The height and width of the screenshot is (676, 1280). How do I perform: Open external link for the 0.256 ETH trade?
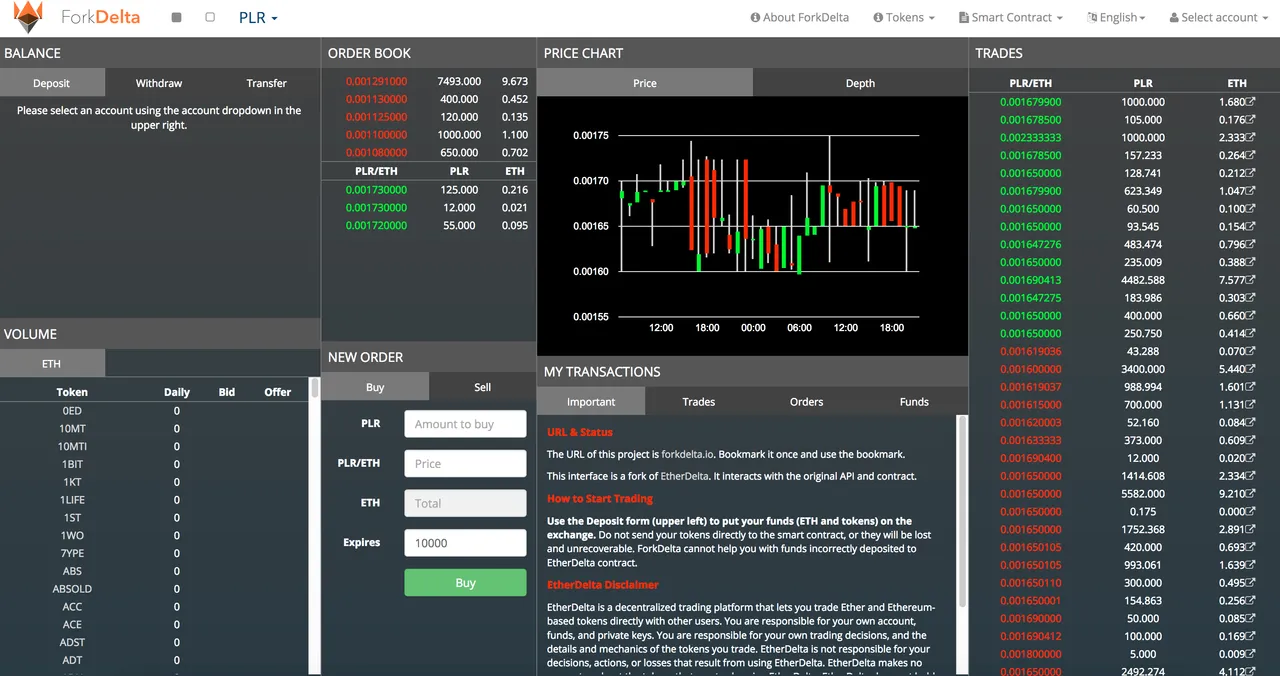coord(1251,601)
